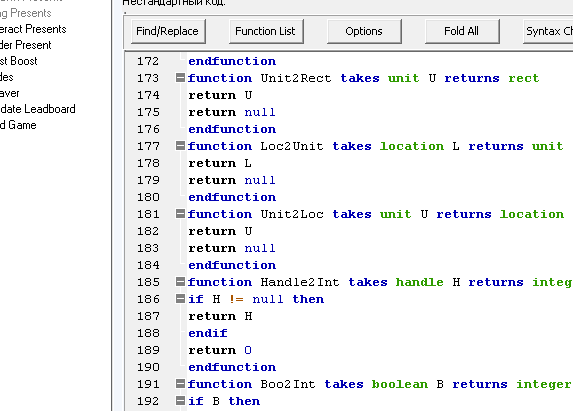Click 'return null' on line 175
573x411 pixels.
(232, 112)
